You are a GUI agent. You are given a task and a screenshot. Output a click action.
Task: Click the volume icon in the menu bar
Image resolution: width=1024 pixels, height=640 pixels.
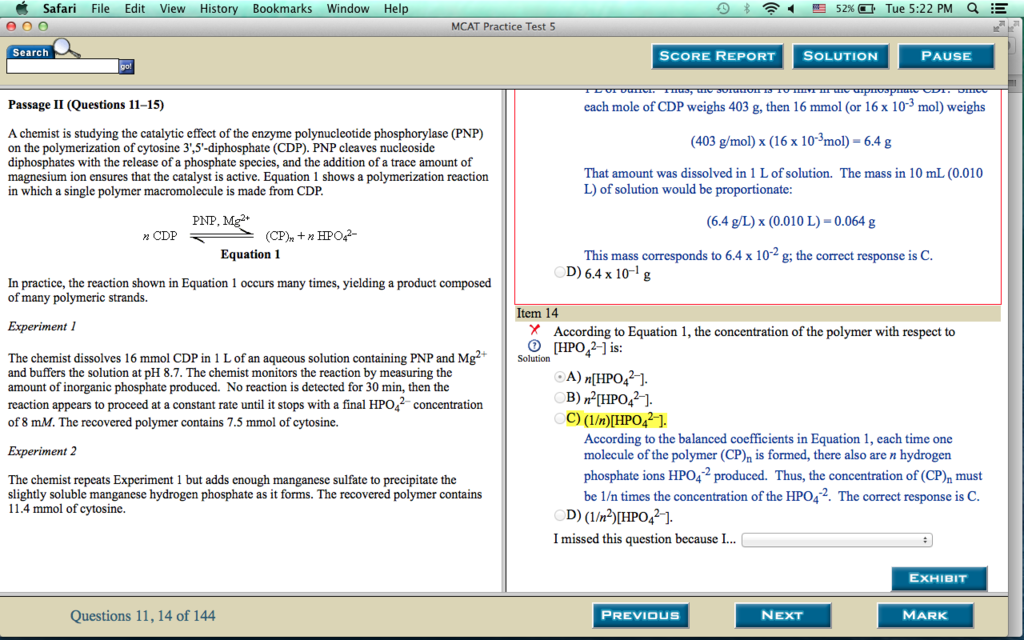click(x=791, y=9)
